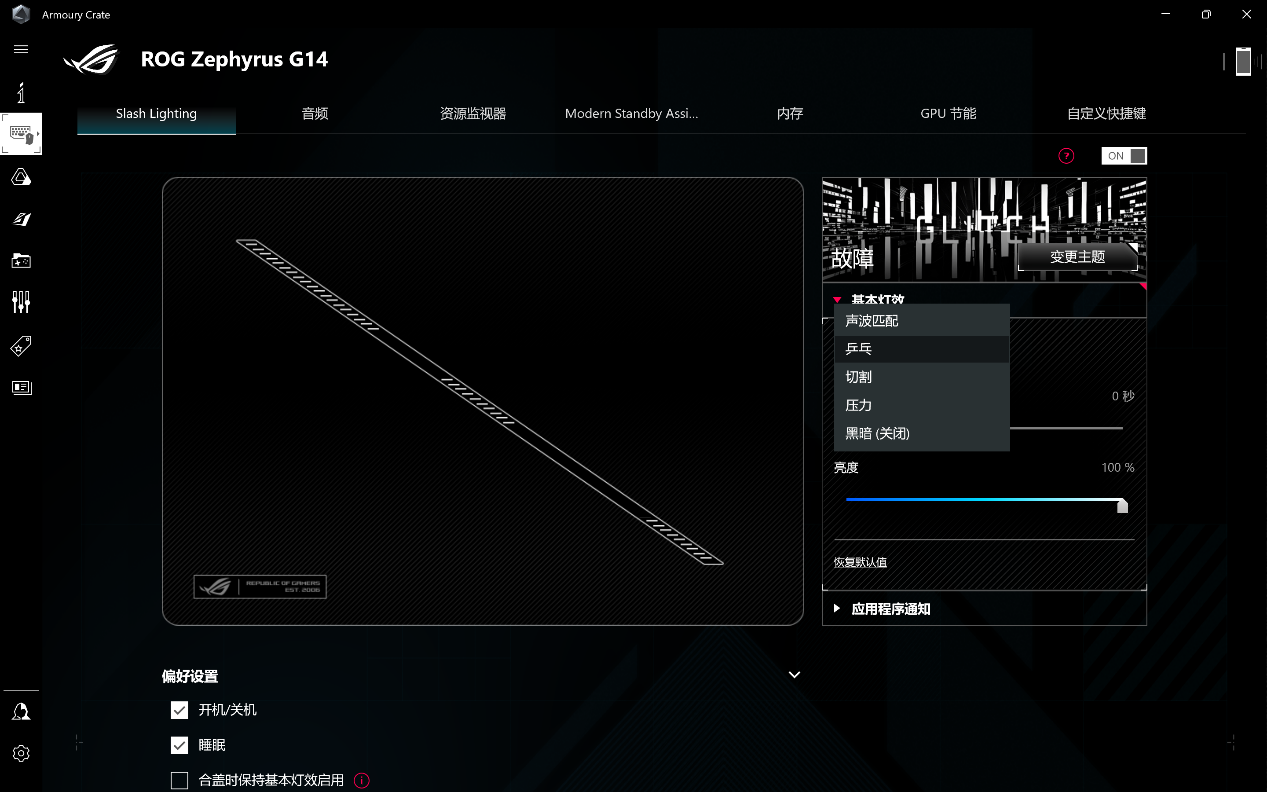Switch to the Modern Standby Assistant tab

631,113
